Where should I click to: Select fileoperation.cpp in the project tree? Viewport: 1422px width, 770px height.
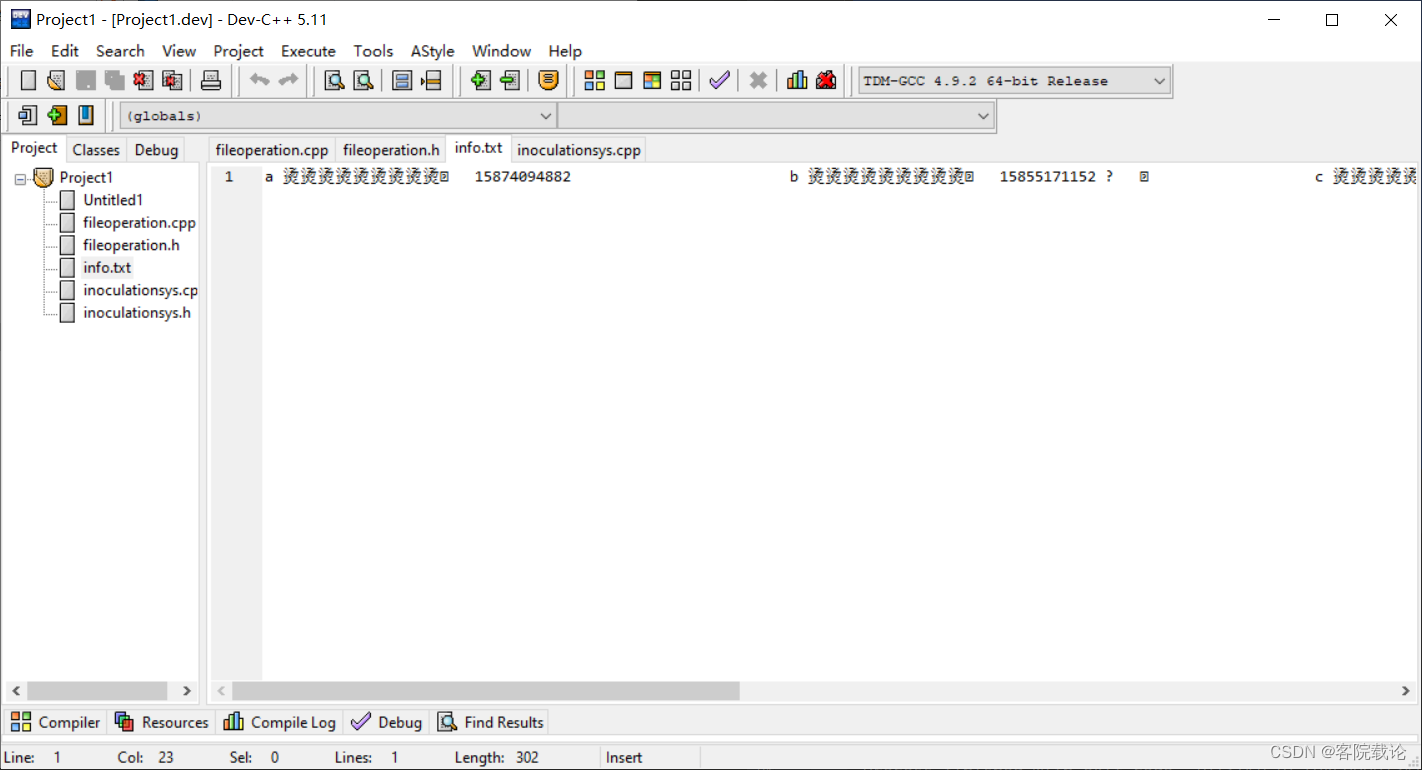139,223
